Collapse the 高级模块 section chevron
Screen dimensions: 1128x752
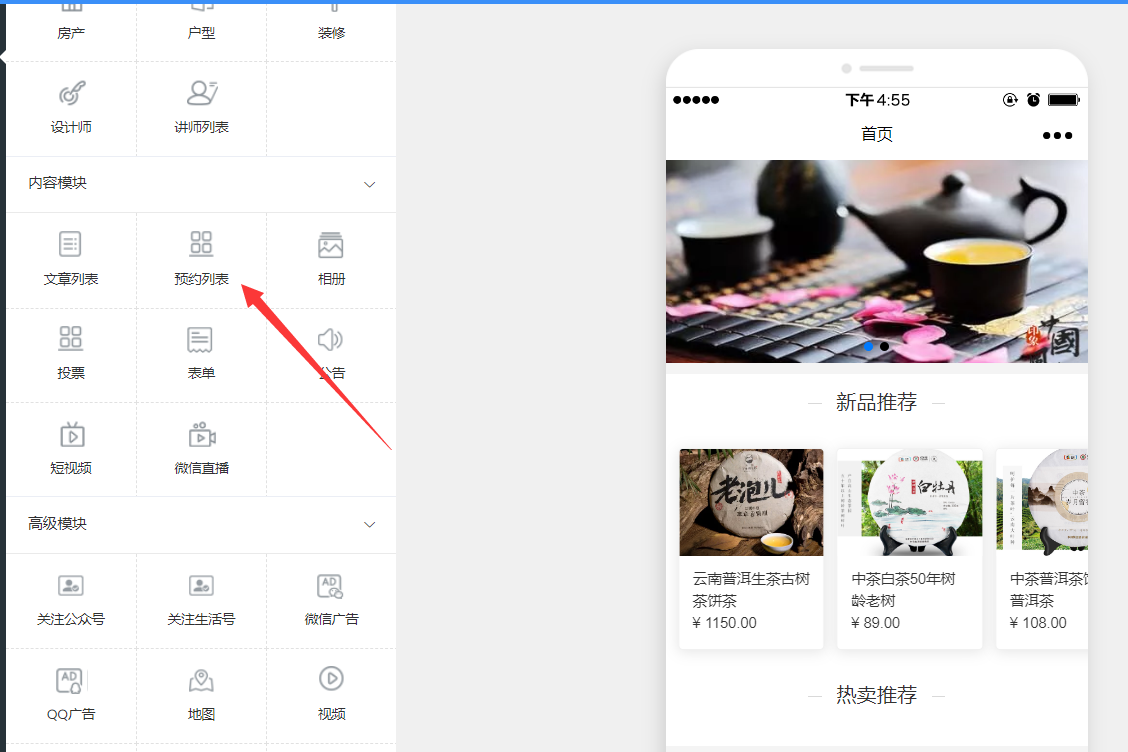370,525
